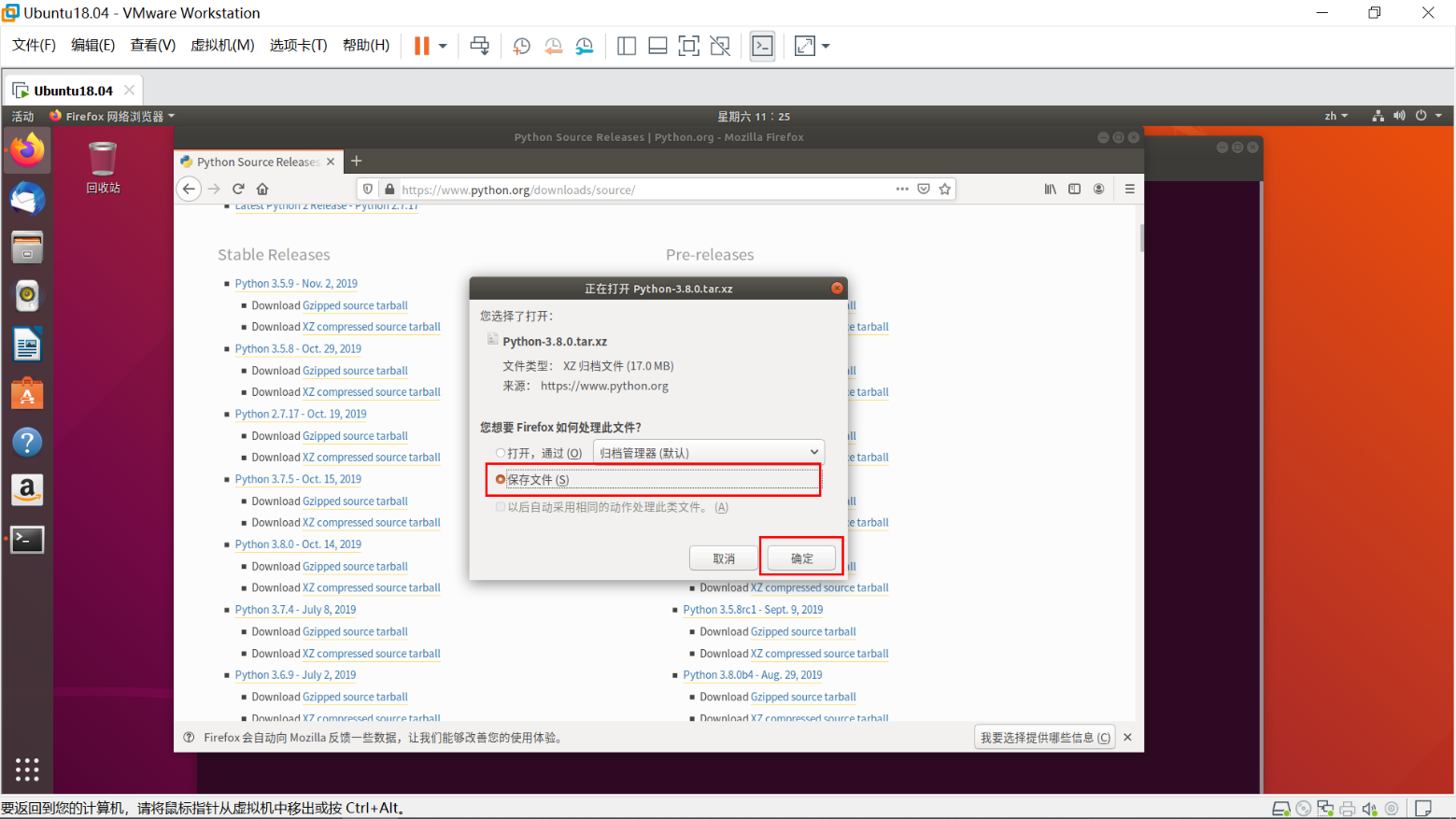Open the Python 3.5.9 - Nov. 2, 2019 link
Screen dimensions: 1456x819
click(x=296, y=283)
